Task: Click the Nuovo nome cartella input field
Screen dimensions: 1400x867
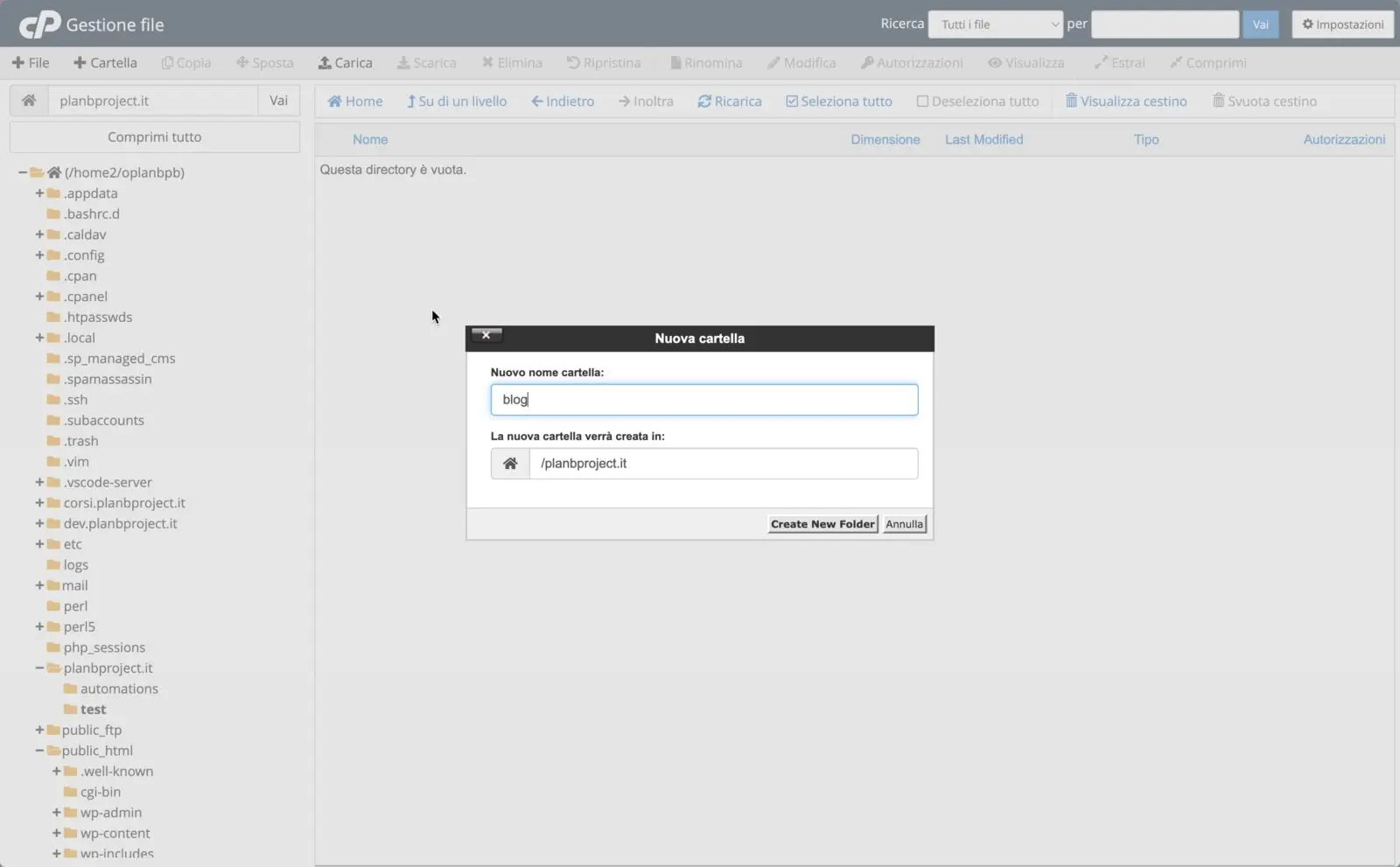Action: point(704,400)
